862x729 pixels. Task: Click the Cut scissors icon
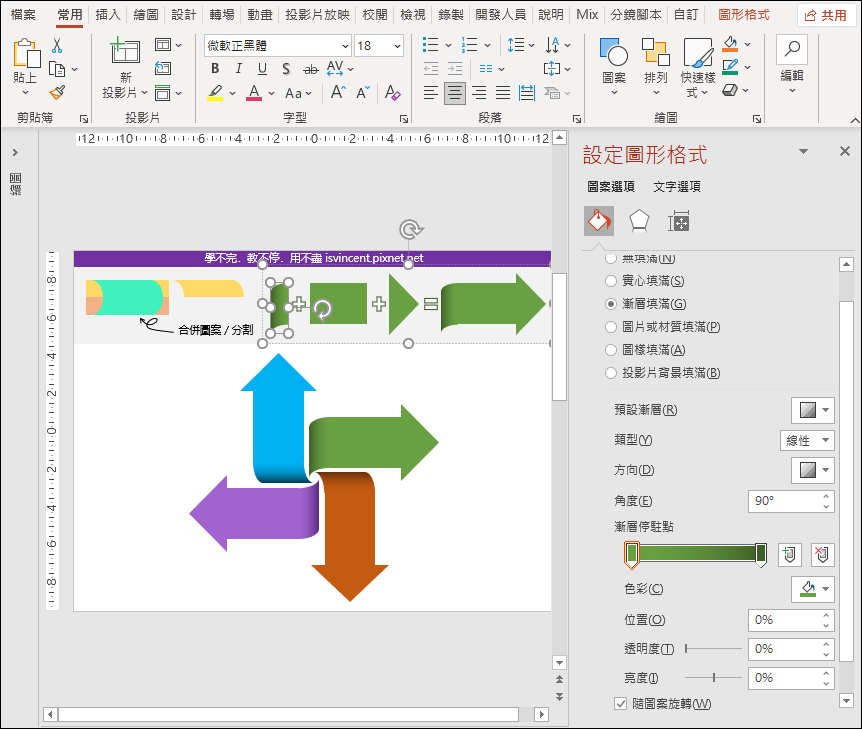tap(57, 46)
